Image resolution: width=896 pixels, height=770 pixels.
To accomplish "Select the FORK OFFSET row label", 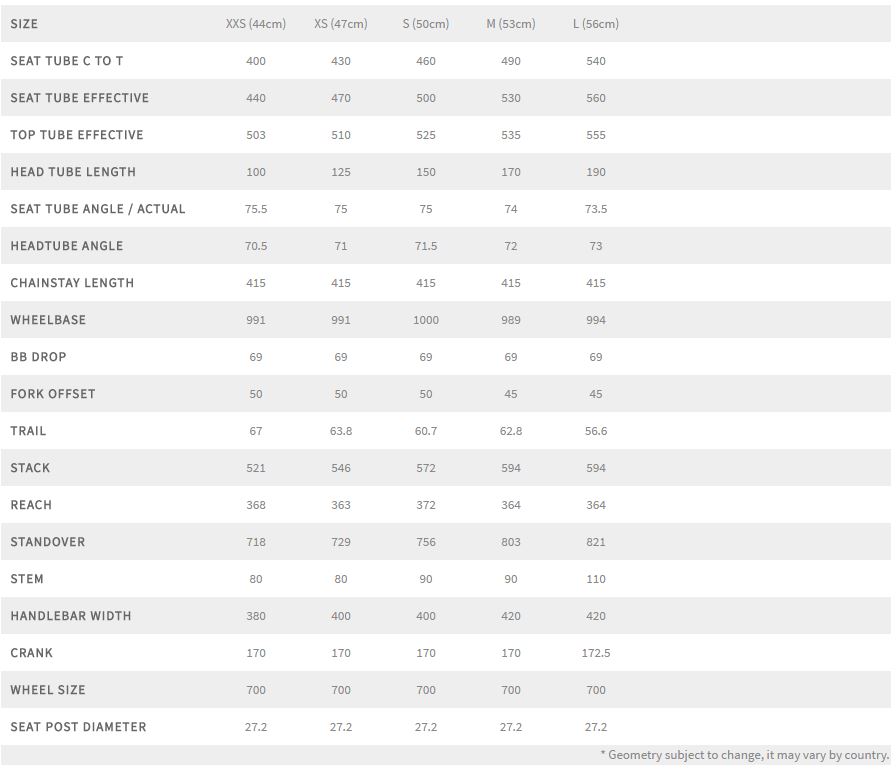I will tap(53, 394).
